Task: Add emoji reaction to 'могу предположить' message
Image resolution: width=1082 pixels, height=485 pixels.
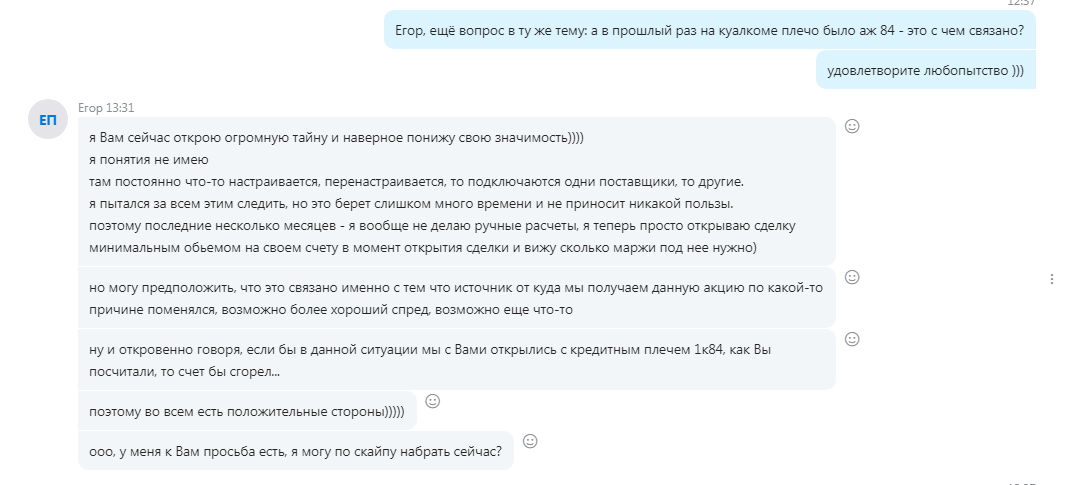Action: 852,277
